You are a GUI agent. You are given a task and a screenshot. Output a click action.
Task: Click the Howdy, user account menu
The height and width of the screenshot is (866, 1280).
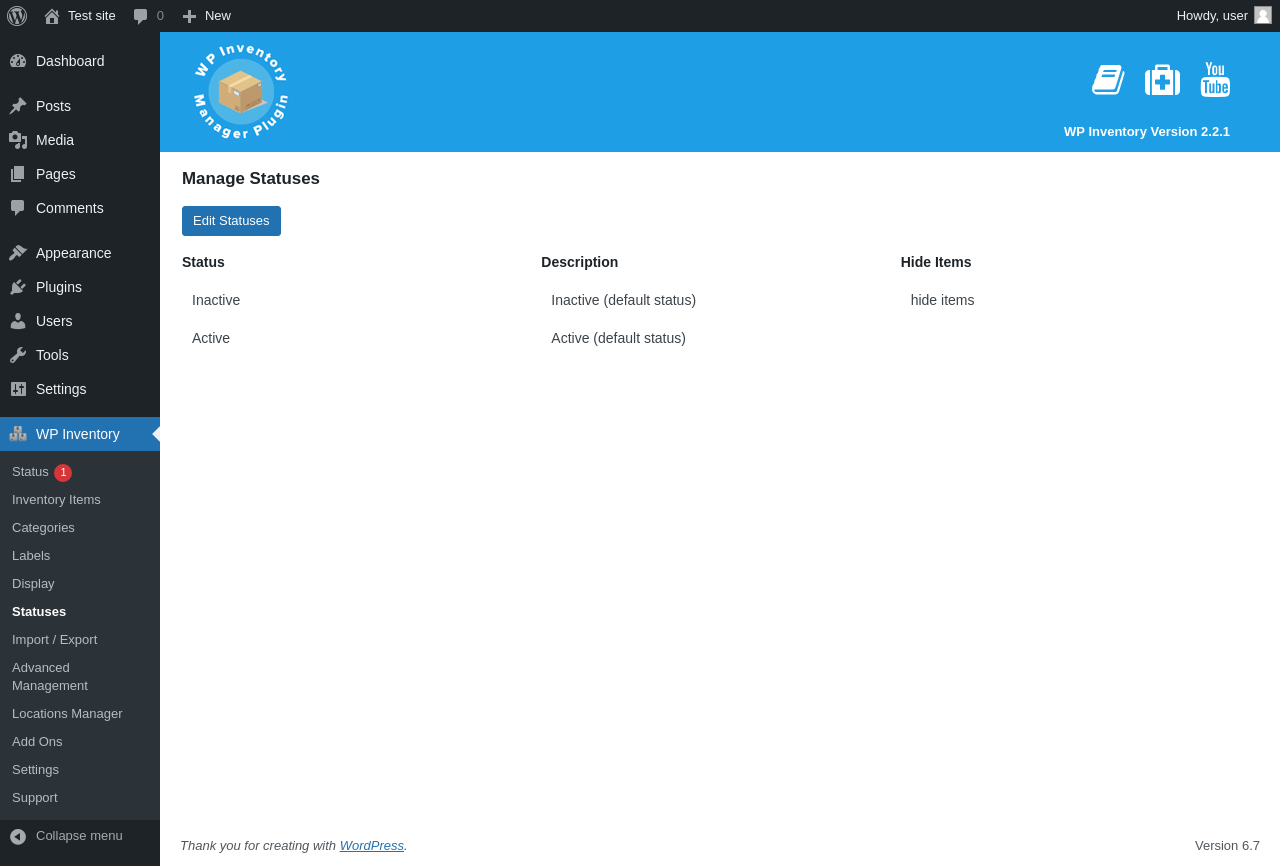point(1224,16)
